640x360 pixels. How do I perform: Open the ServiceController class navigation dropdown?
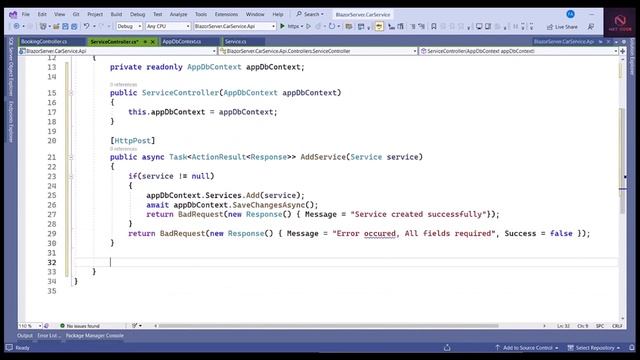318,51
